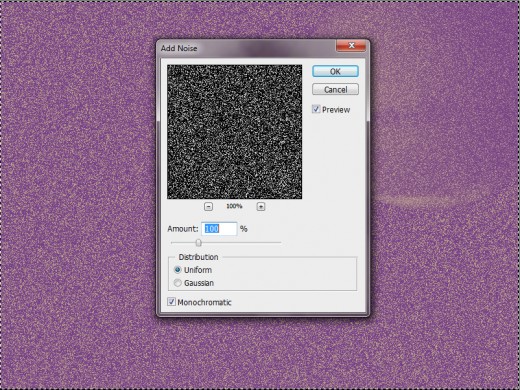The height and width of the screenshot is (390, 520).
Task: Cancel the Add Noise dialog
Action: 335,89
